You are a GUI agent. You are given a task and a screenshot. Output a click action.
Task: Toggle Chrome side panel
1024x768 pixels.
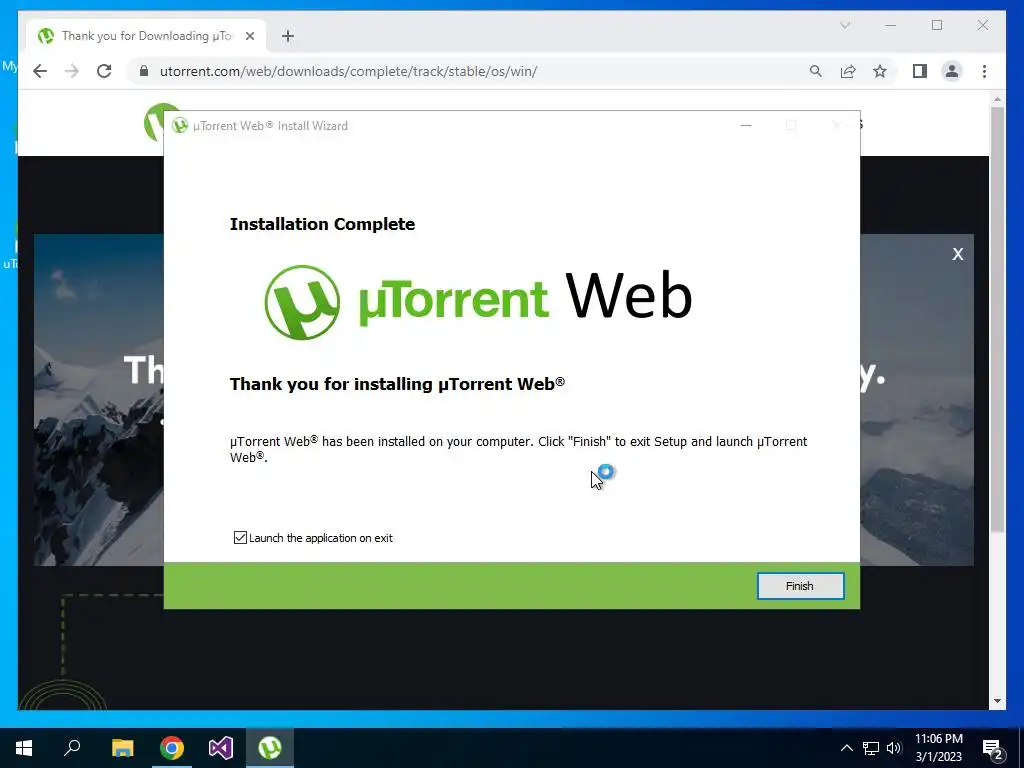coord(920,71)
